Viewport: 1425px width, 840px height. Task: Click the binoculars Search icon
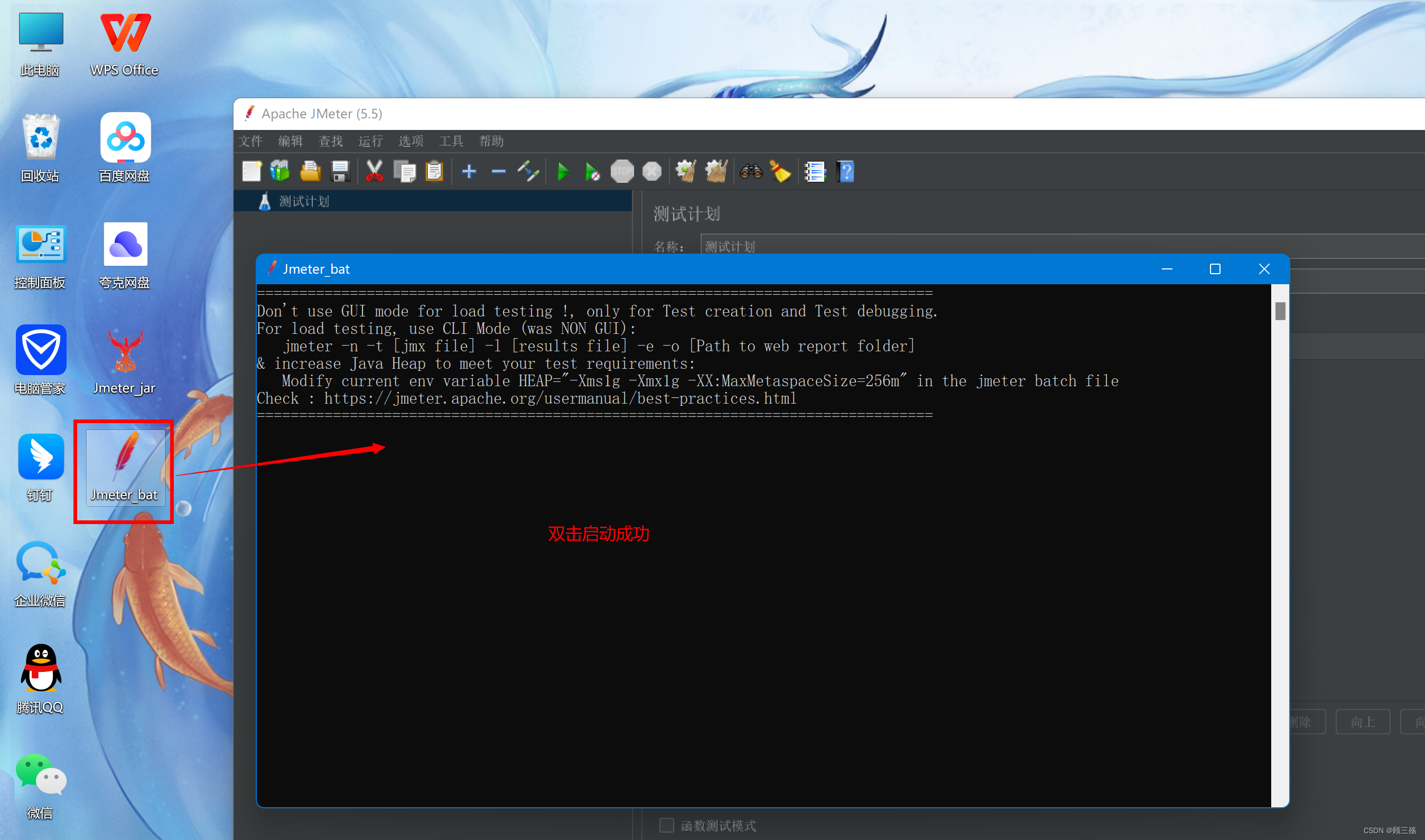coord(751,172)
